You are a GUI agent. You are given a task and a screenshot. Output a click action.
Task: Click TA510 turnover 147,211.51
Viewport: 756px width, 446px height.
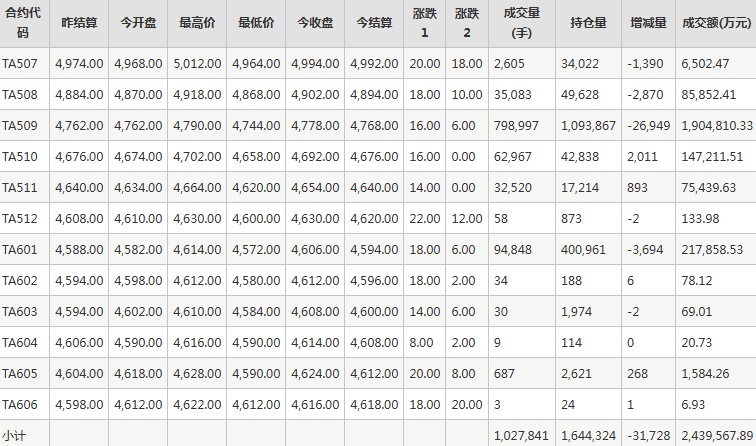712,157
